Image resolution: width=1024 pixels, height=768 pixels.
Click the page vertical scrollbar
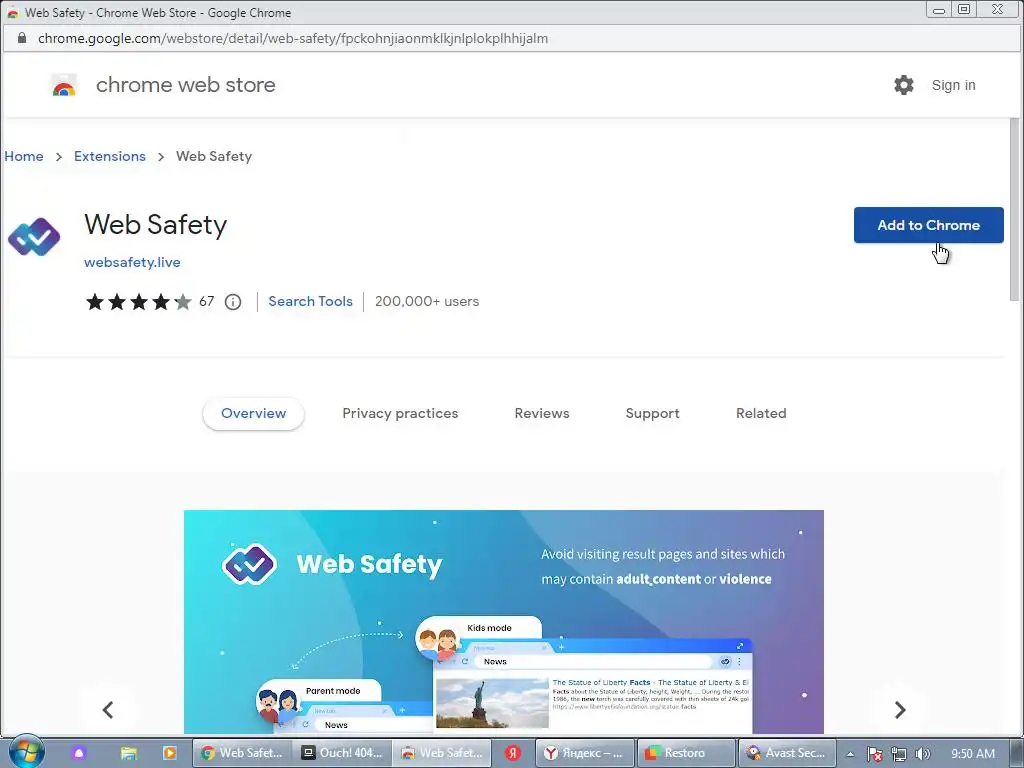(1014, 209)
